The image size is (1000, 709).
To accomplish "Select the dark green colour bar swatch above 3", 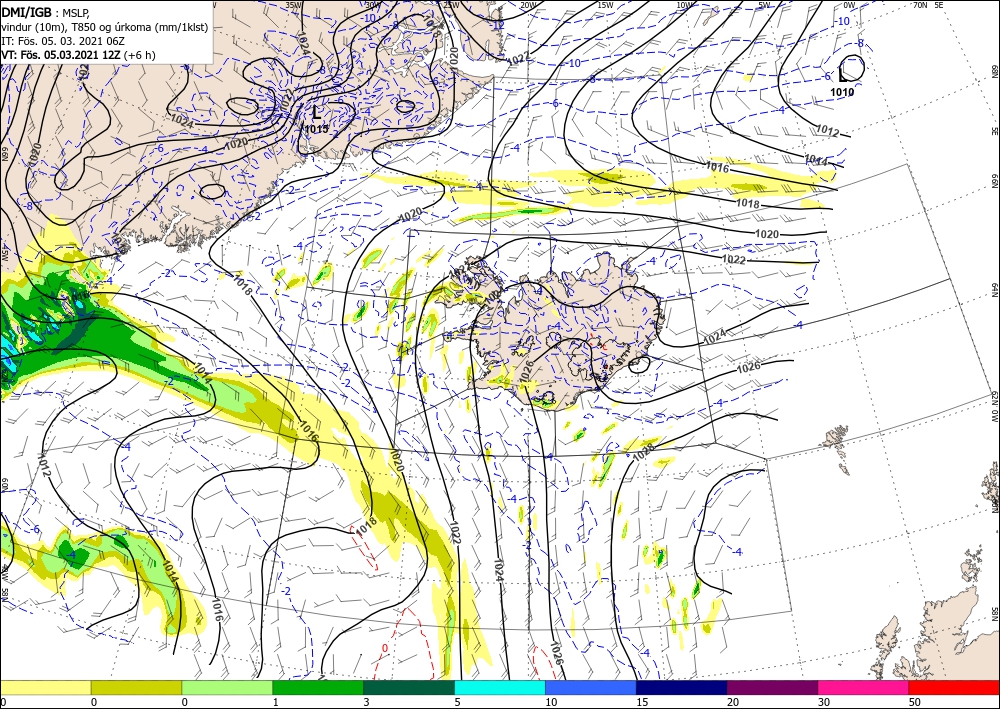I will tap(409, 687).
